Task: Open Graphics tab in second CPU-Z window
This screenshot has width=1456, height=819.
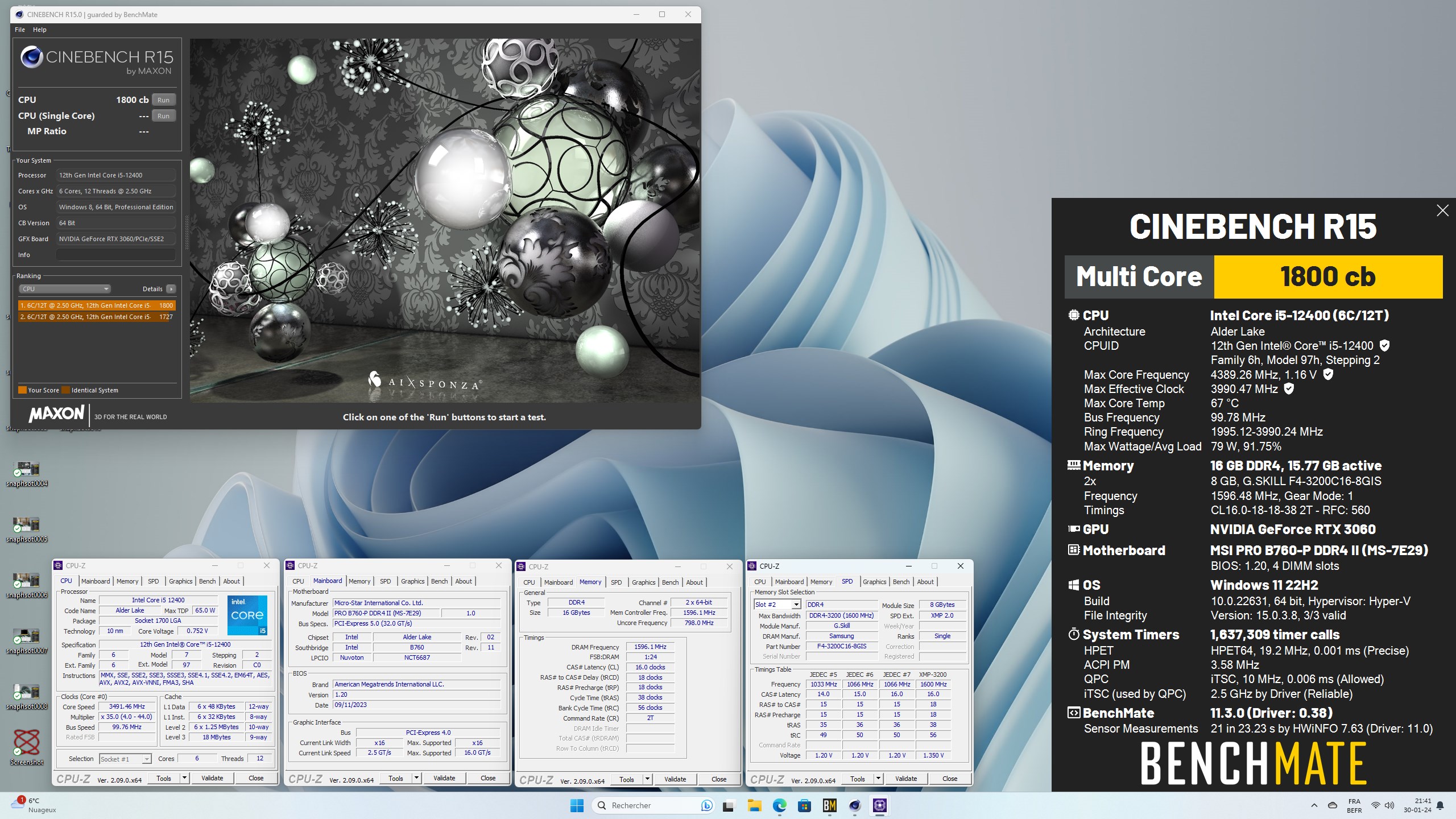Action: pyautogui.click(x=413, y=581)
